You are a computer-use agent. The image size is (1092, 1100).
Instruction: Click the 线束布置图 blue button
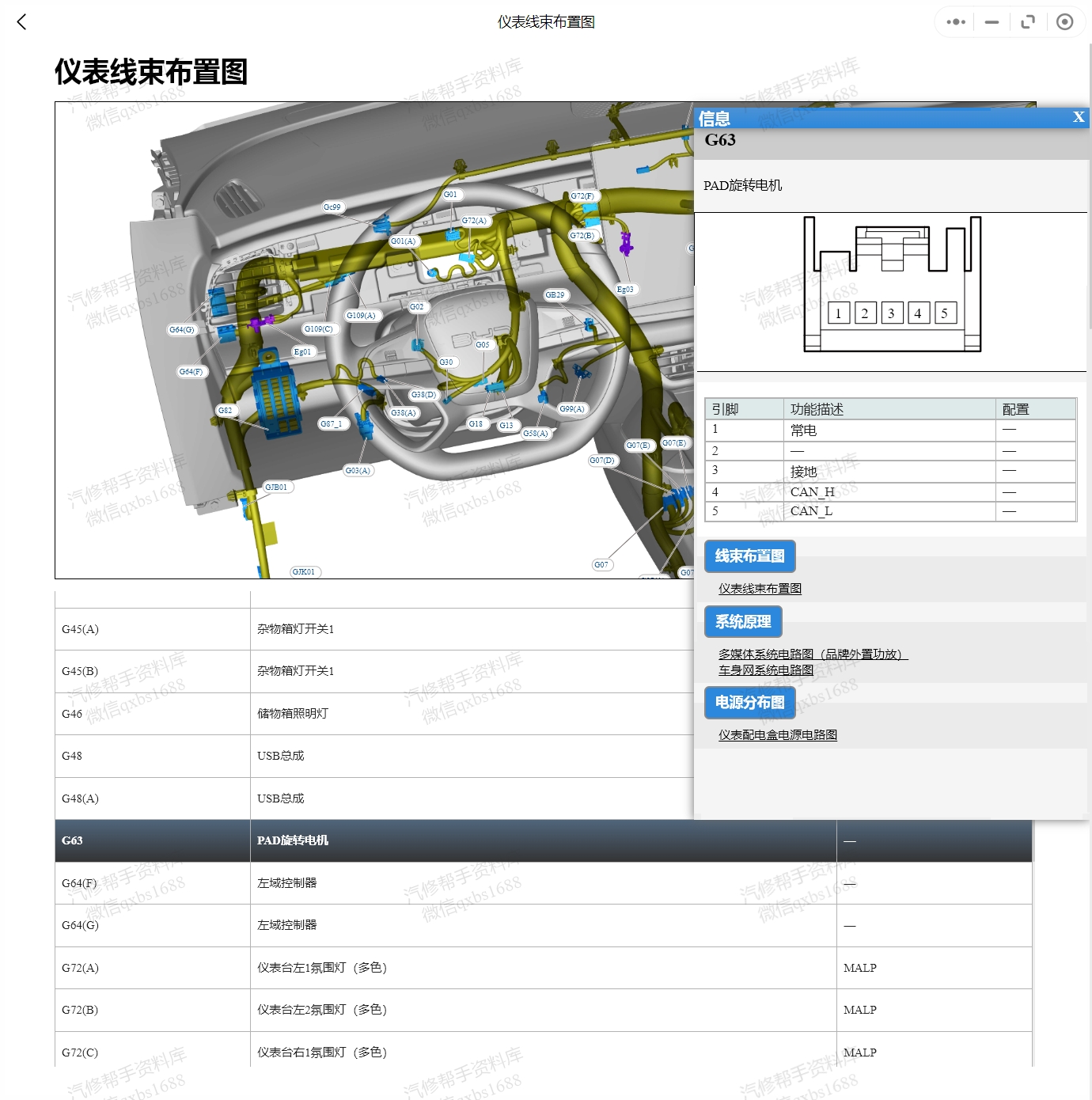click(x=749, y=556)
